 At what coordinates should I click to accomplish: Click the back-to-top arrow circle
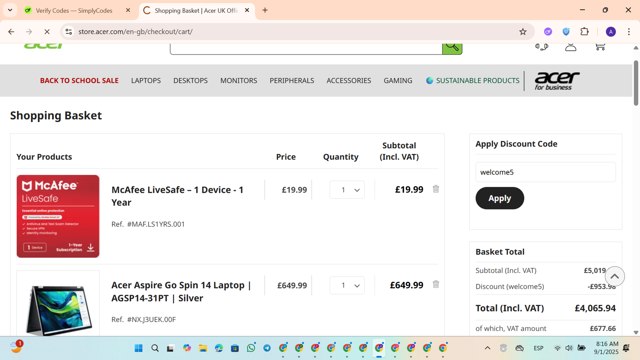615,277
